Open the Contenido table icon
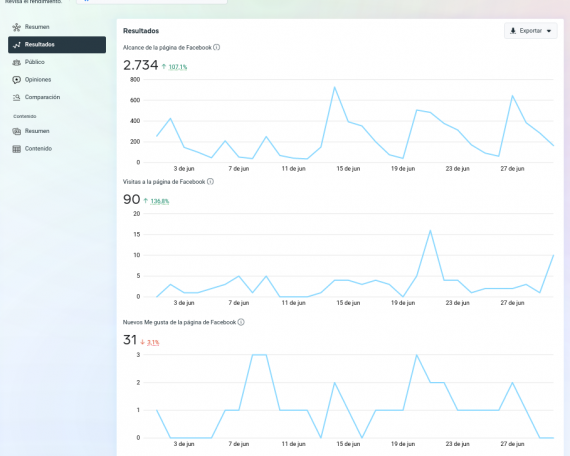The image size is (570, 456). pyautogui.click(x=16, y=149)
